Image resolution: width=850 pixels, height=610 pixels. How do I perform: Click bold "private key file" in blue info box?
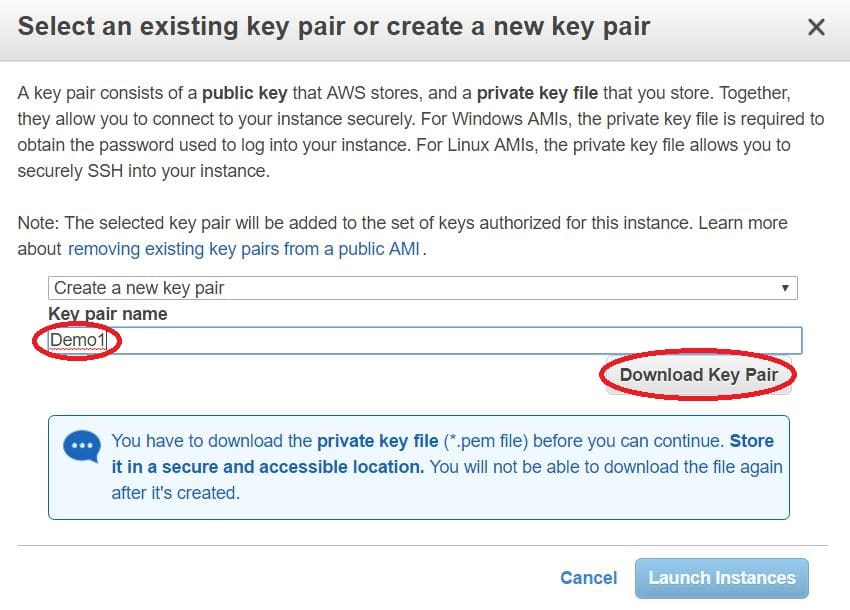click(377, 440)
